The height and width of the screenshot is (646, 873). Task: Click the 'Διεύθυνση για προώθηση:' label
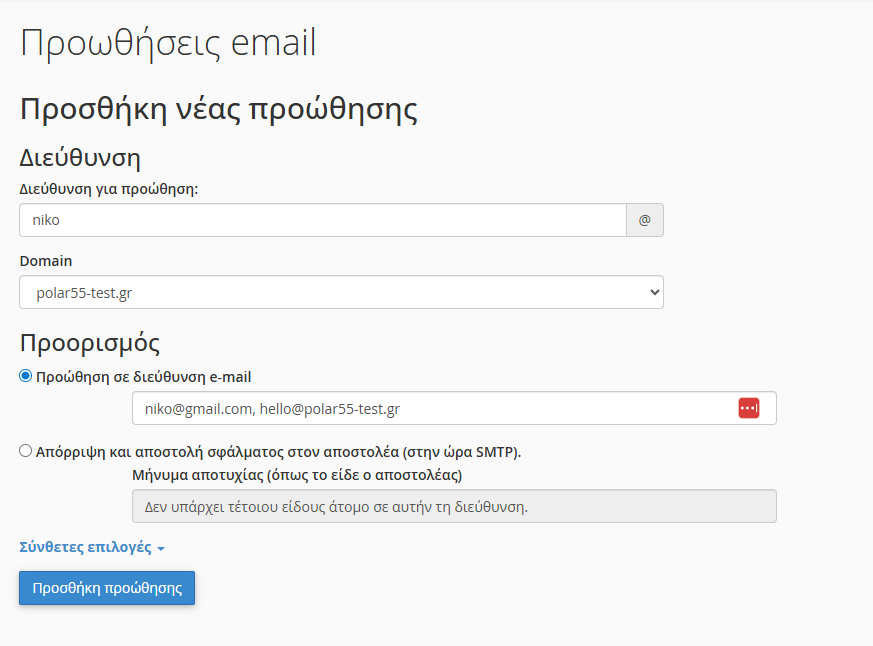click(109, 188)
